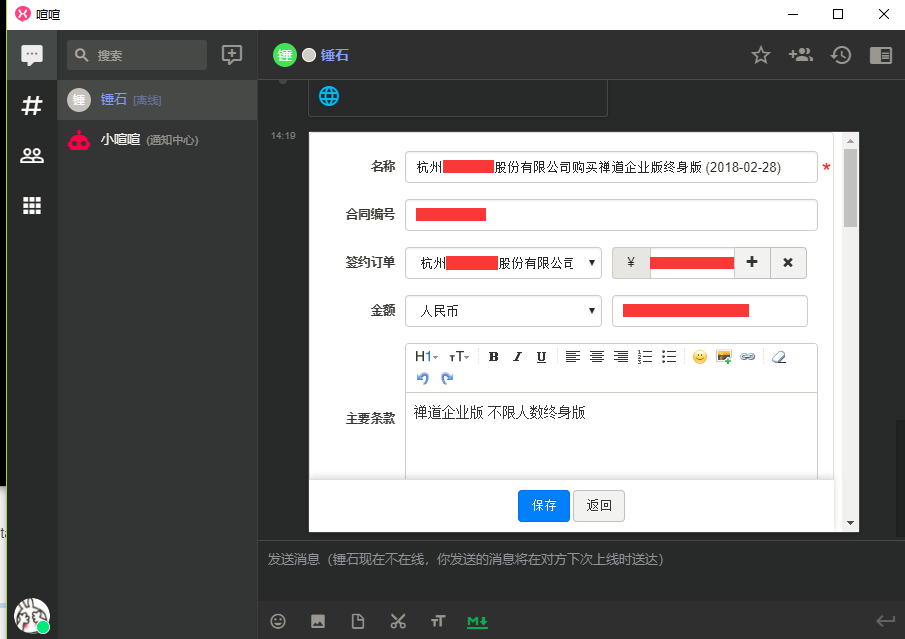Insert a numbered list in the editor
This screenshot has width=905, height=639.
click(645, 357)
